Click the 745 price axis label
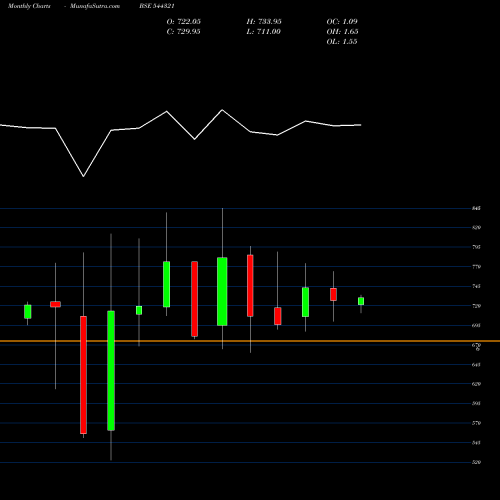This screenshot has height=500, width=500. point(476,286)
